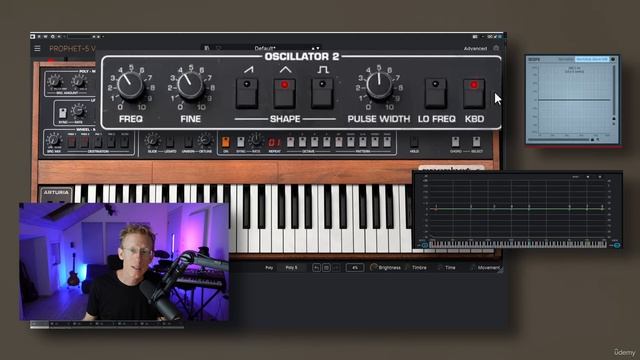Toggle the LFO SYNC switch
The height and width of the screenshot is (360, 640).
(62, 113)
